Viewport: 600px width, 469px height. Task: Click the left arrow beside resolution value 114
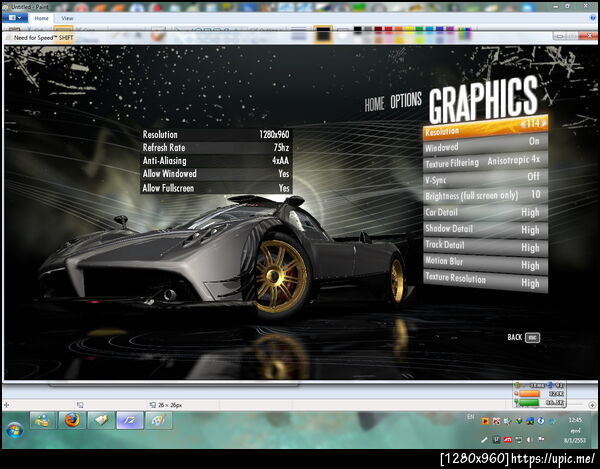pos(523,124)
